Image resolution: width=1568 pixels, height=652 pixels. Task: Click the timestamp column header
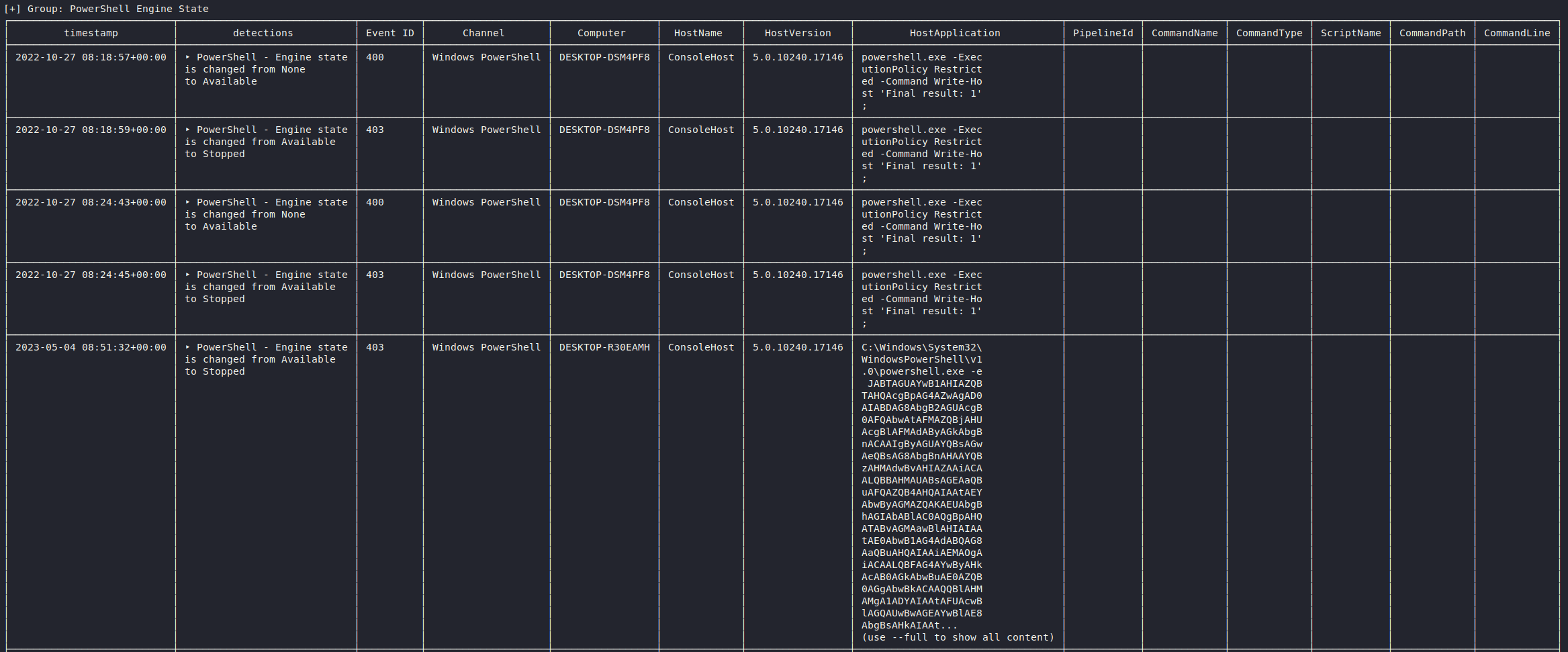point(91,33)
